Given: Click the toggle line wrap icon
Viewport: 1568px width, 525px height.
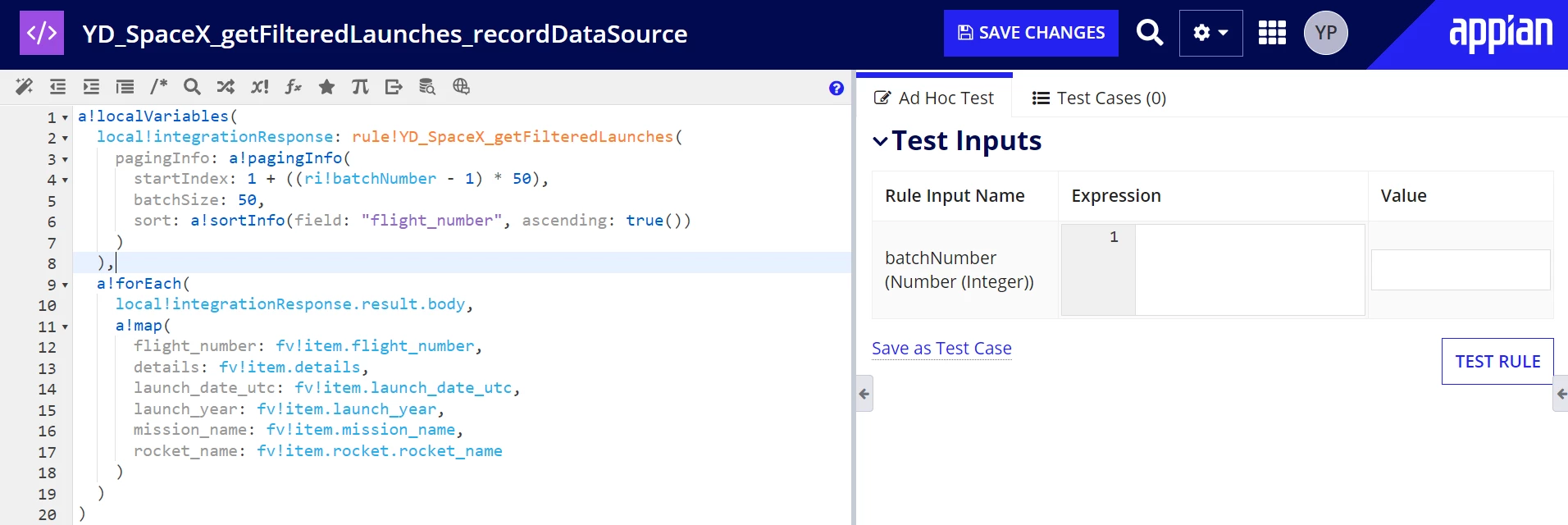Looking at the screenshot, I should [x=125, y=86].
